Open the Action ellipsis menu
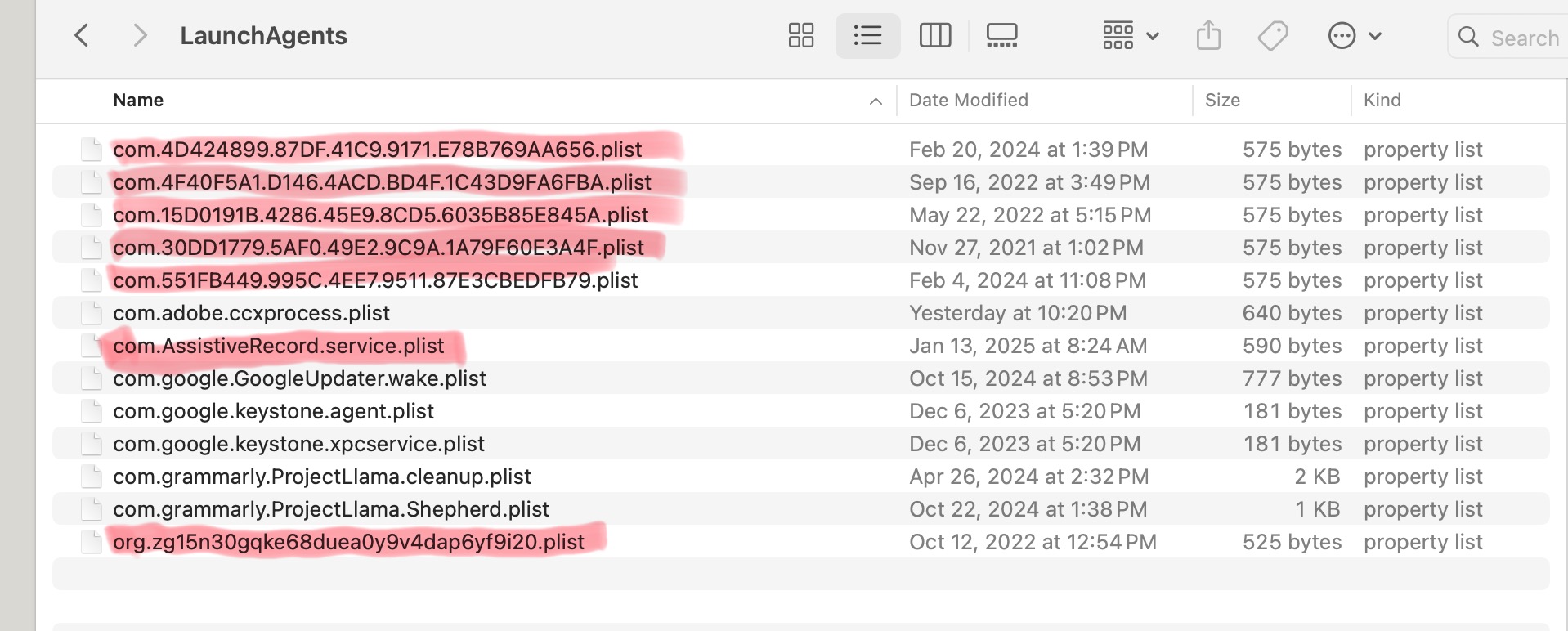This screenshot has height=631, width=1568. [x=1354, y=35]
